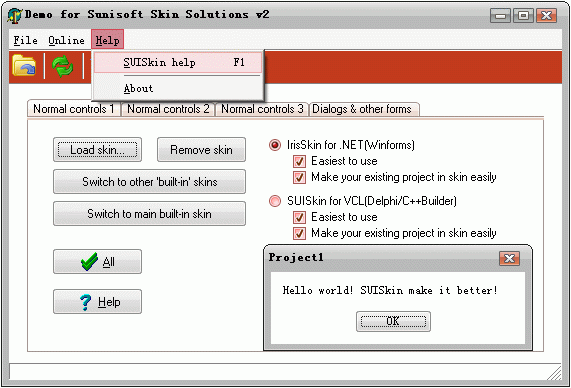
Task: Select About from Help menu
Action: click(x=178, y=89)
